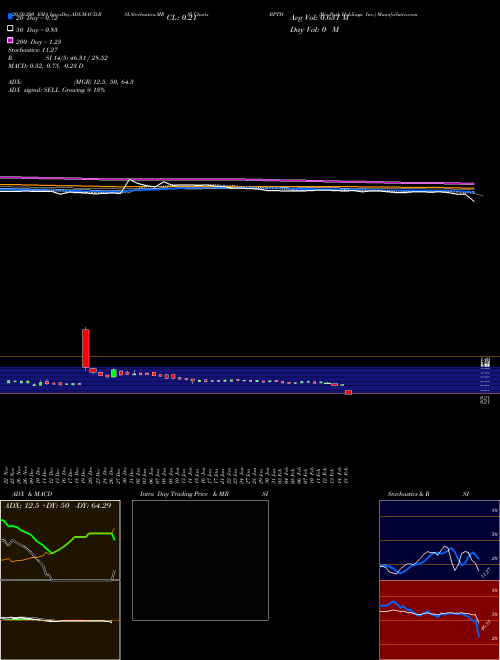Select the tall red candlestick in price chart
Screen dimensions: 500x660
click(85, 349)
